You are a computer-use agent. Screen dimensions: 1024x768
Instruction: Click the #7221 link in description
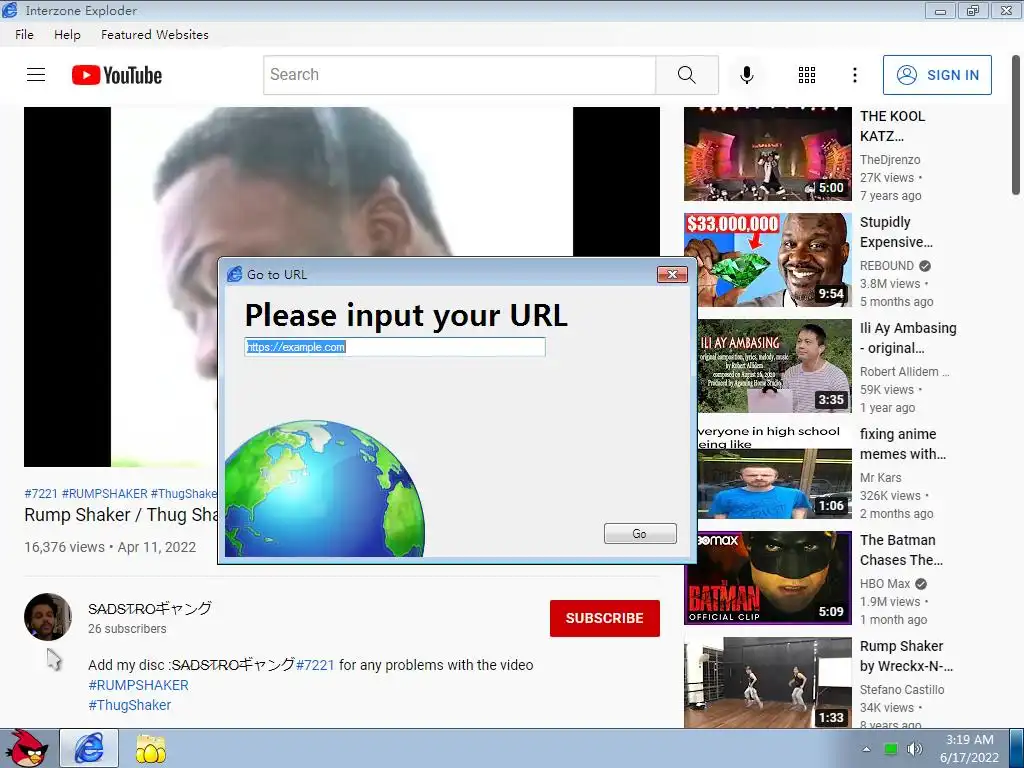[315, 665]
